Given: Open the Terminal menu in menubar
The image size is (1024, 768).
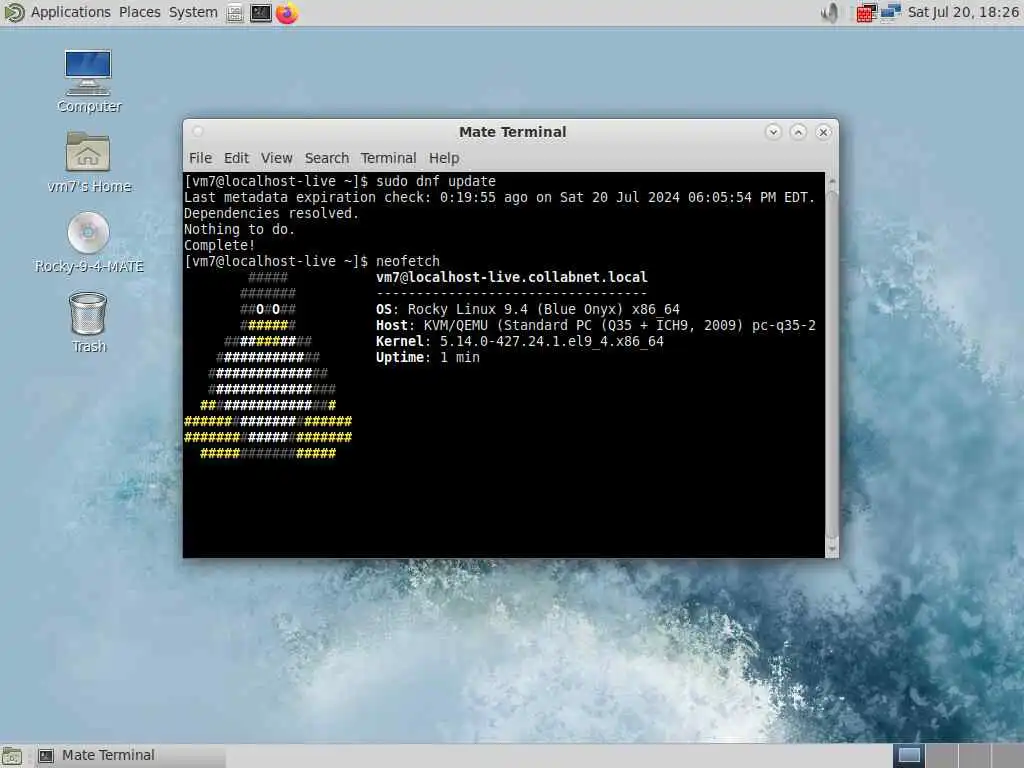Looking at the screenshot, I should coord(389,158).
